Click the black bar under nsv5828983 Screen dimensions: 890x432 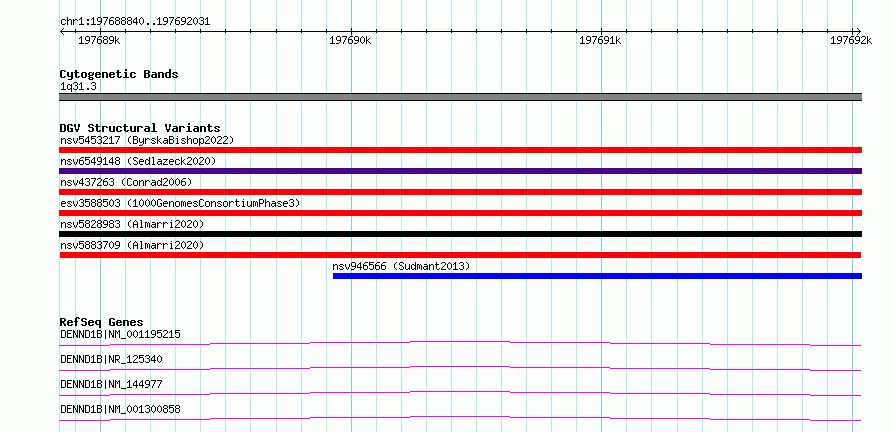tap(460, 234)
